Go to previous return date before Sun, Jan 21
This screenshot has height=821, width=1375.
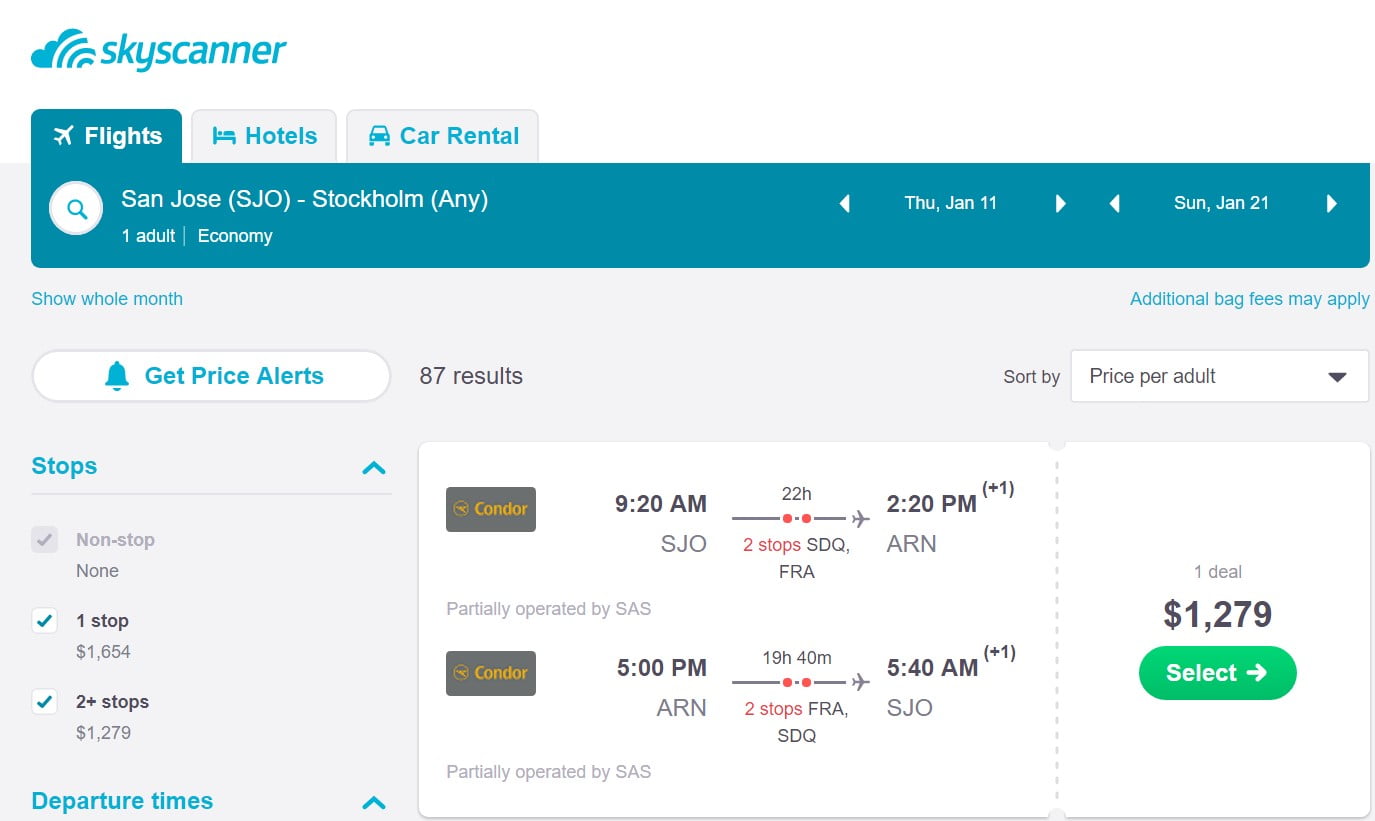[x=1114, y=203]
